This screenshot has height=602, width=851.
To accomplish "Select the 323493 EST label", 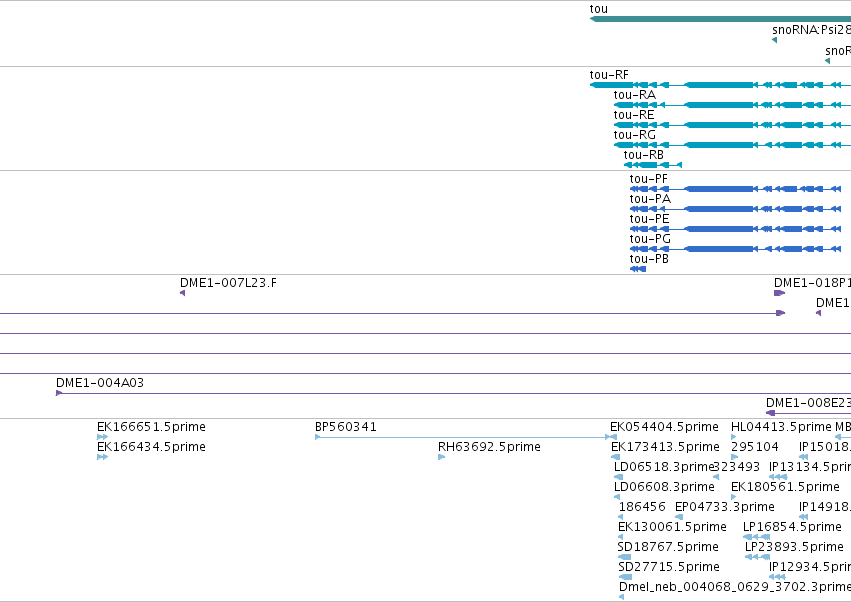I will (x=736, y=467).
